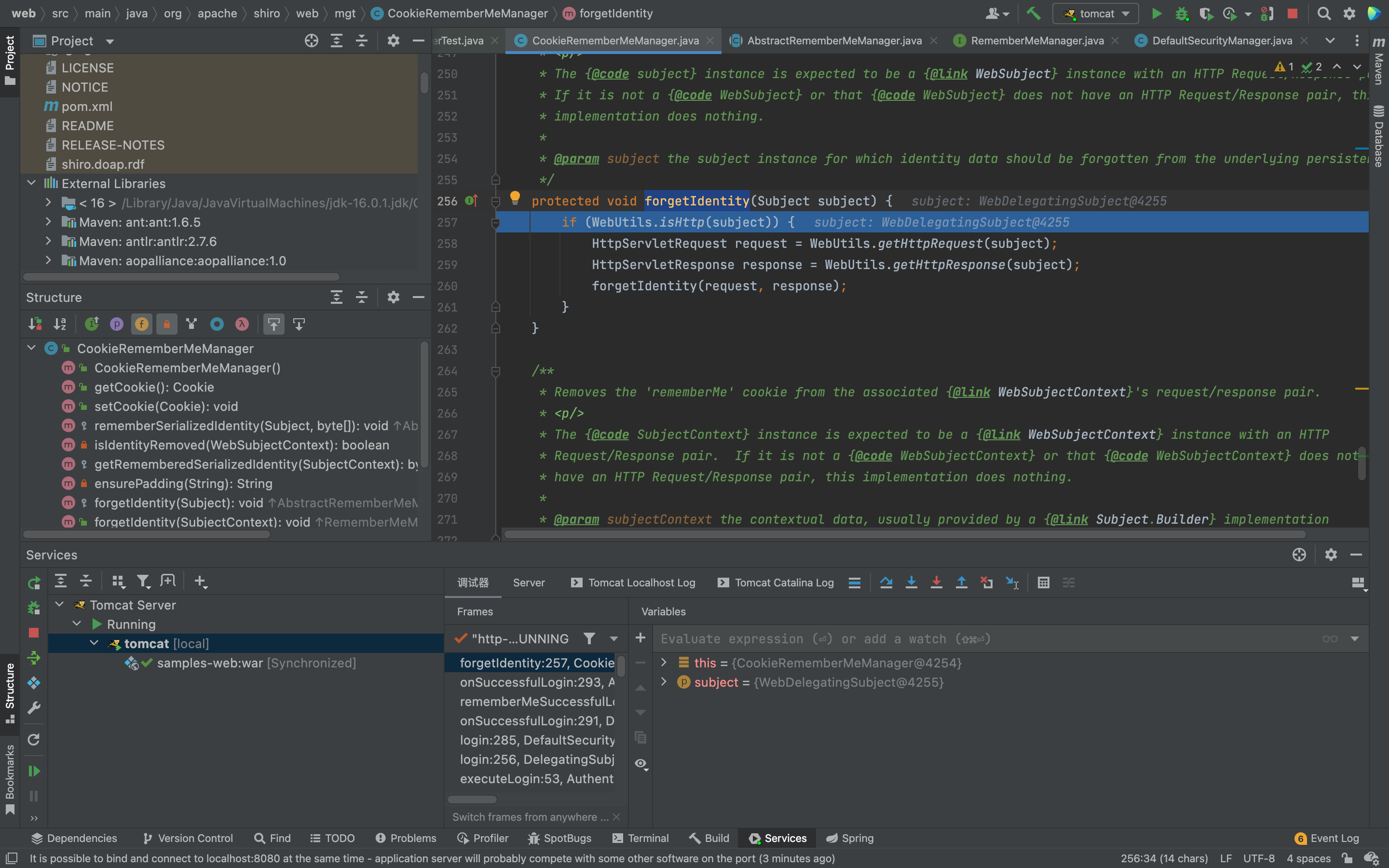Run the tomcat configuration
This screenshot has height=868, width=1389.
tap(1157, 13)
